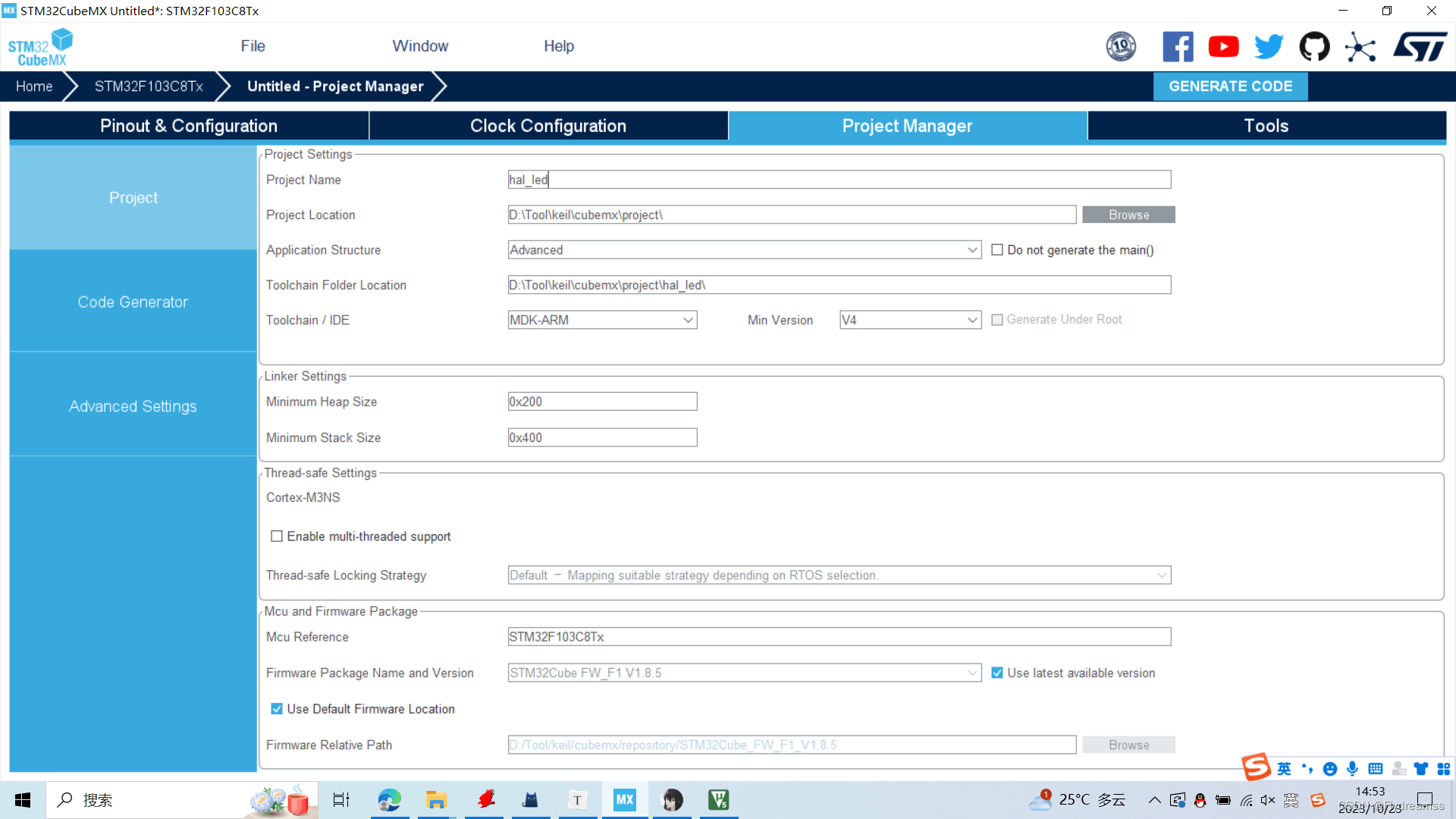Image resolution: width=1456 pixels, height=819 pixels.
Task: Open the red bird app in taskbar
Action: (x=485, y=800)
